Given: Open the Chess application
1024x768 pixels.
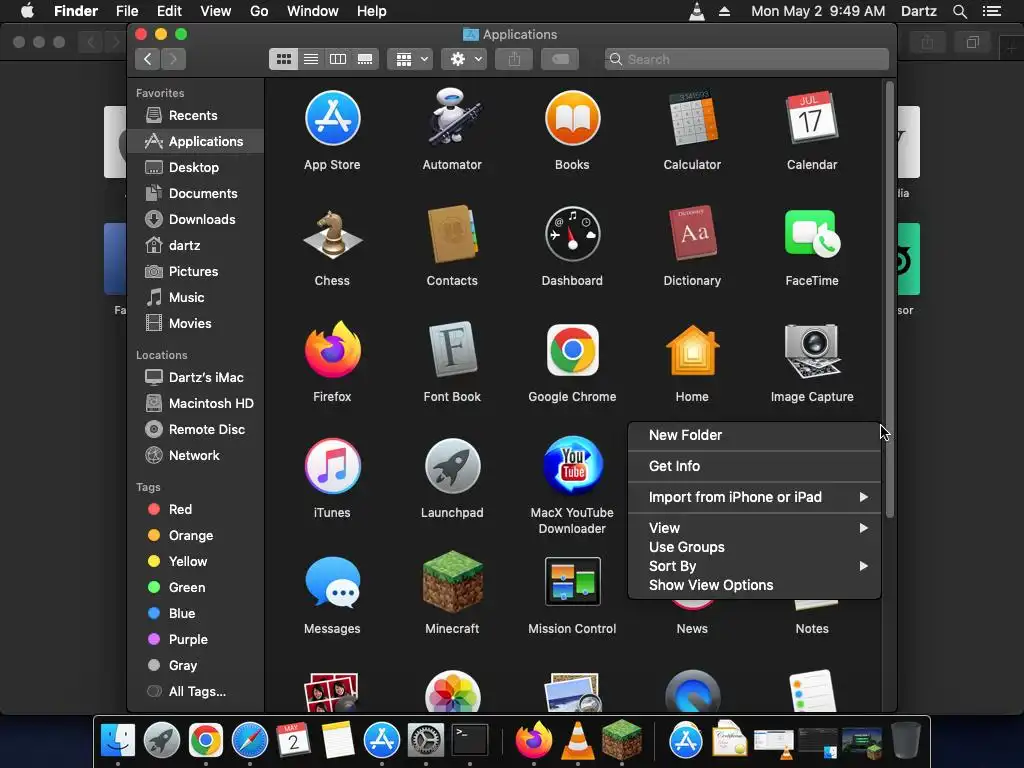Looking at the screenshot, I should [x=332, y=234].
